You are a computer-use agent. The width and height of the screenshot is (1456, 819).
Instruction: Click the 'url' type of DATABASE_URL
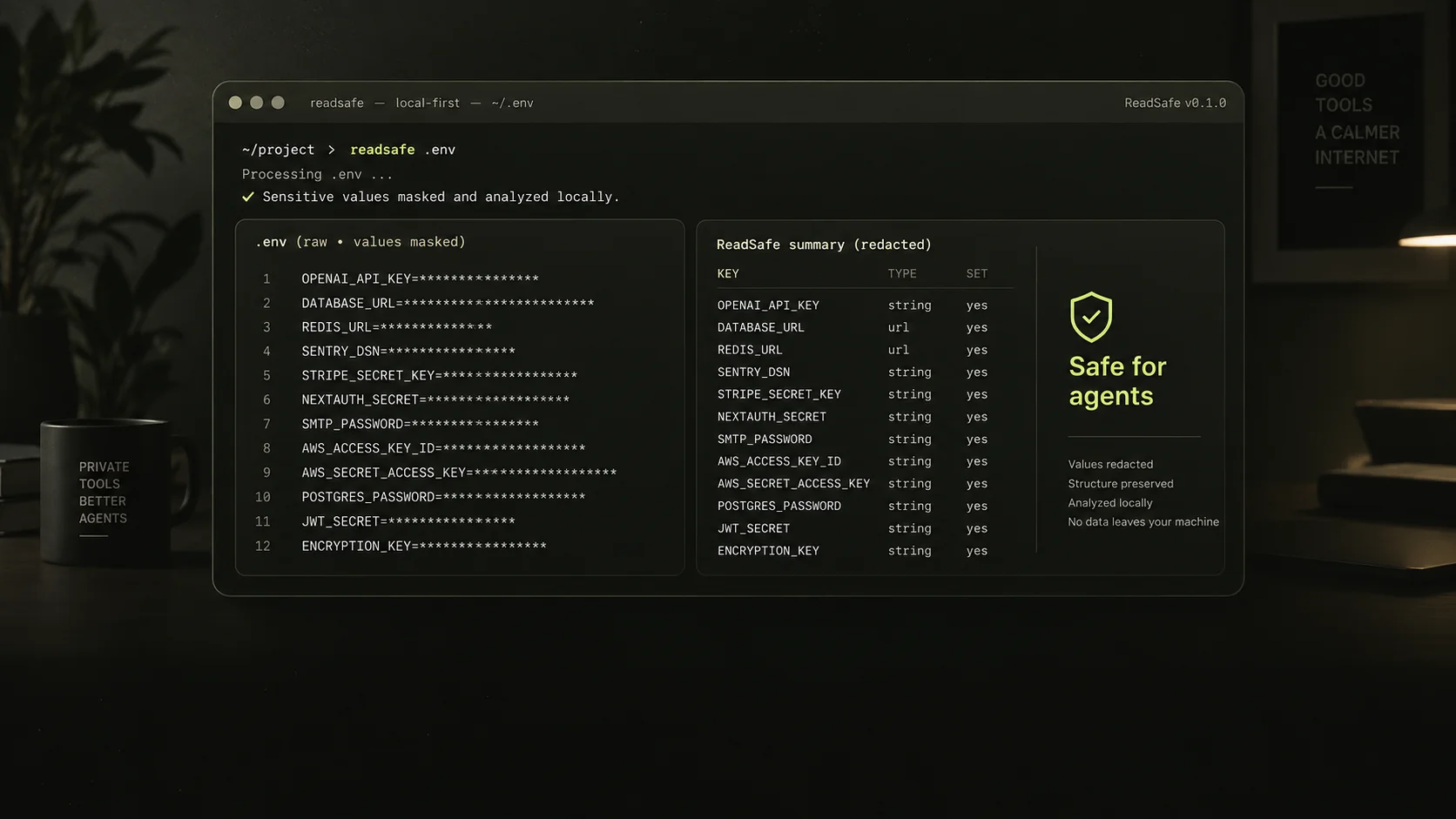point(899,327)
